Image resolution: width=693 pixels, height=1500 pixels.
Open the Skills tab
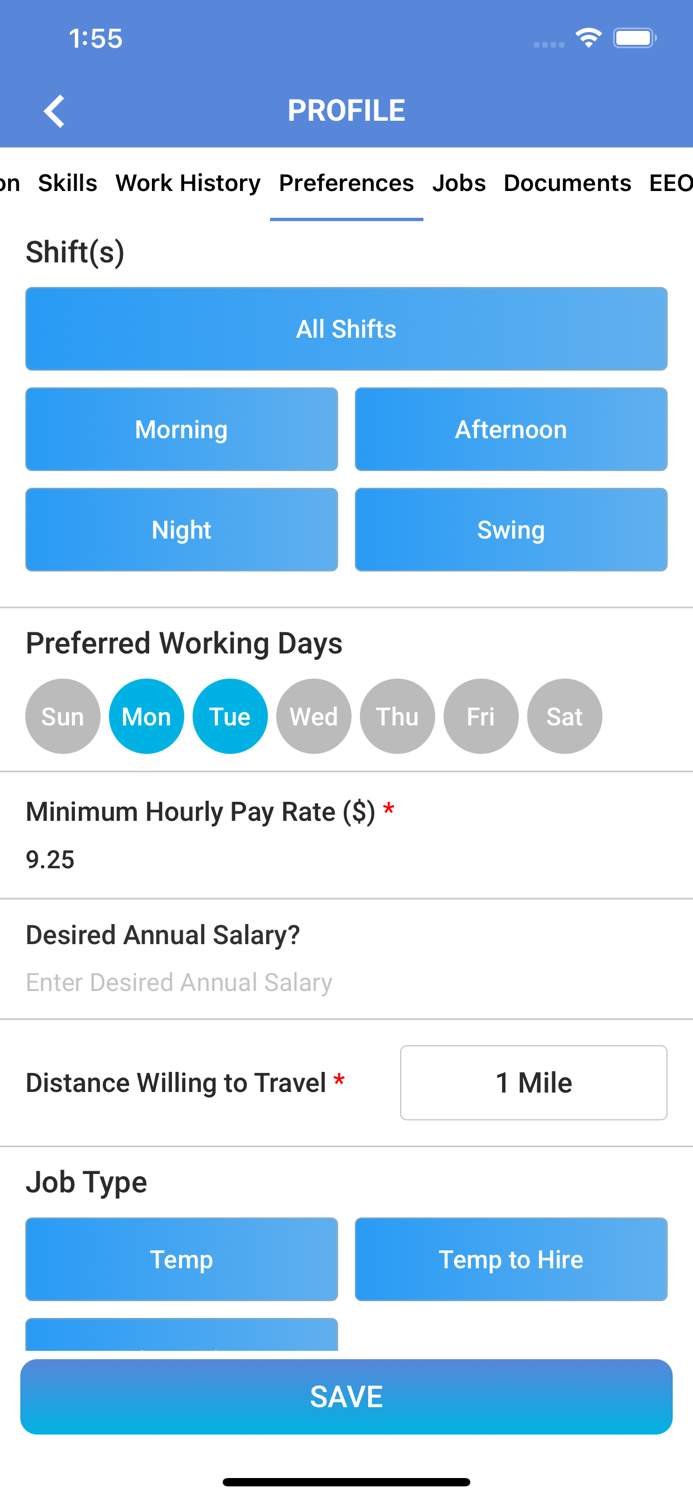click(x=67, y=183)
